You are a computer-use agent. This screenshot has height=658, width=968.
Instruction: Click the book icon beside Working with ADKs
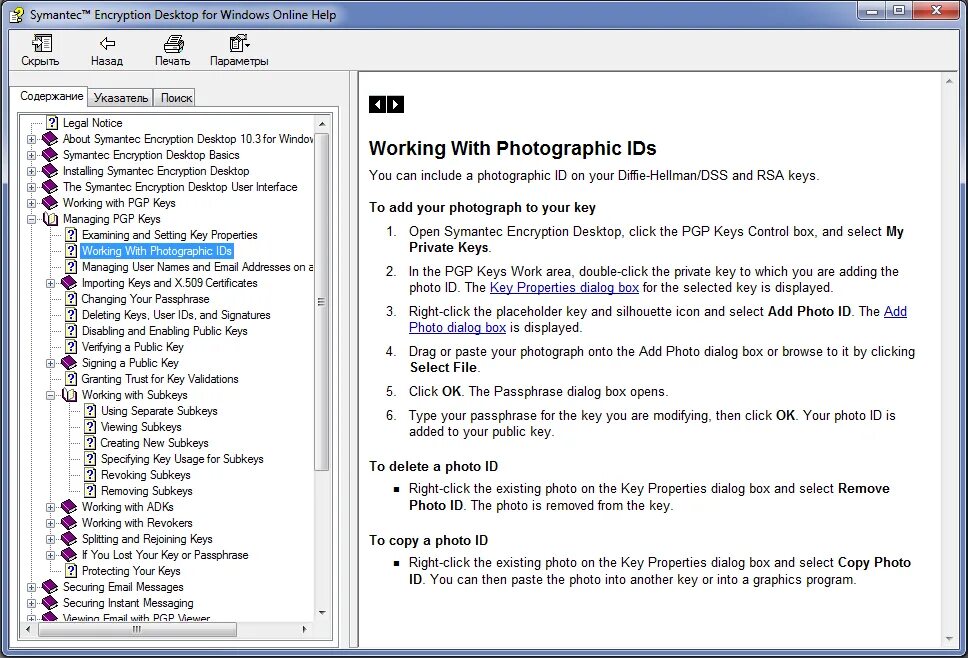click(x=69, y=507)
